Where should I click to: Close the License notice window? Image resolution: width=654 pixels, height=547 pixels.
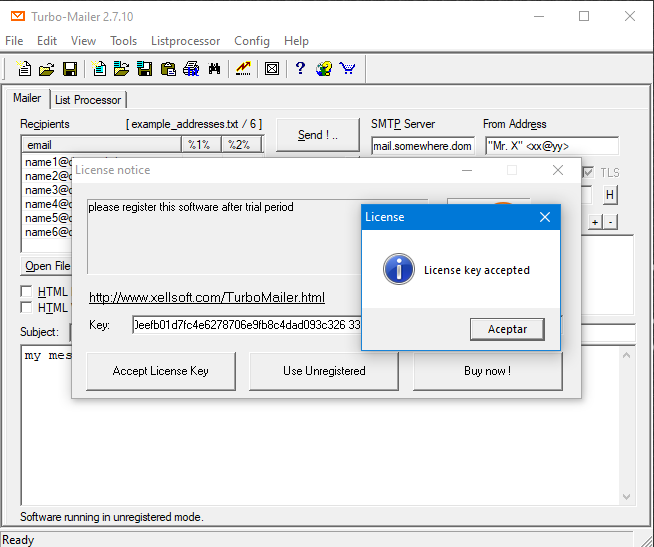click(558, 170)
